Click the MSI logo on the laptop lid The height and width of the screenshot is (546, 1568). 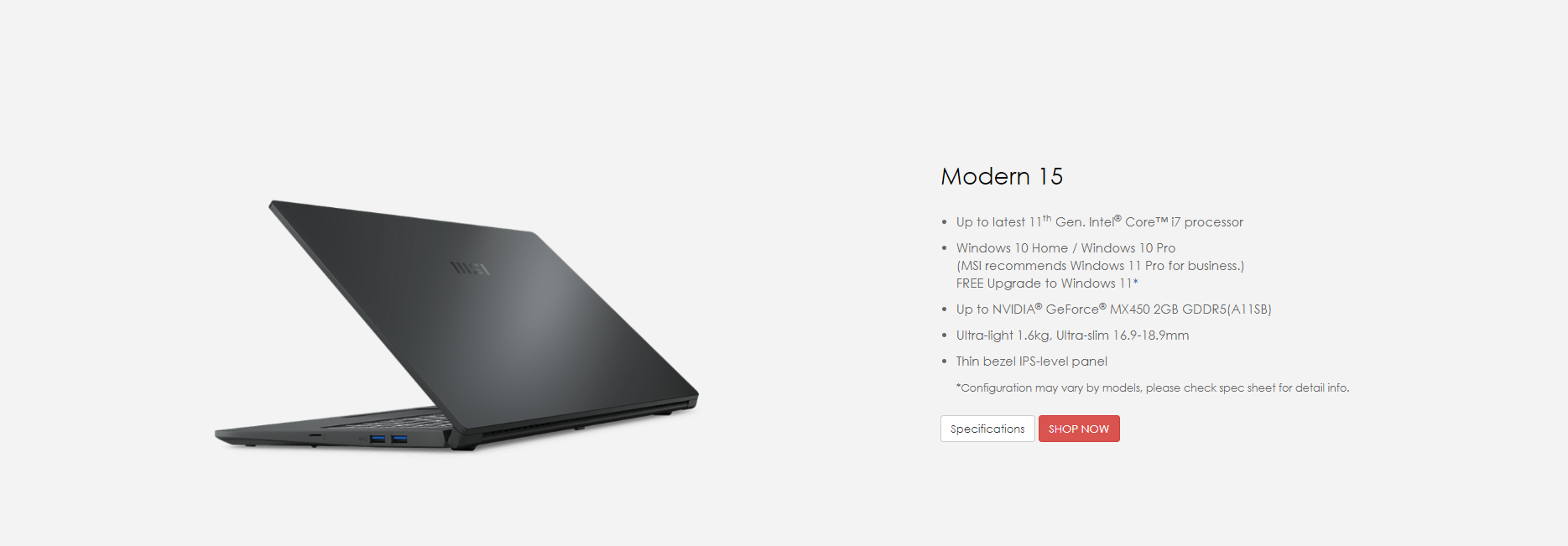(470, 268)
